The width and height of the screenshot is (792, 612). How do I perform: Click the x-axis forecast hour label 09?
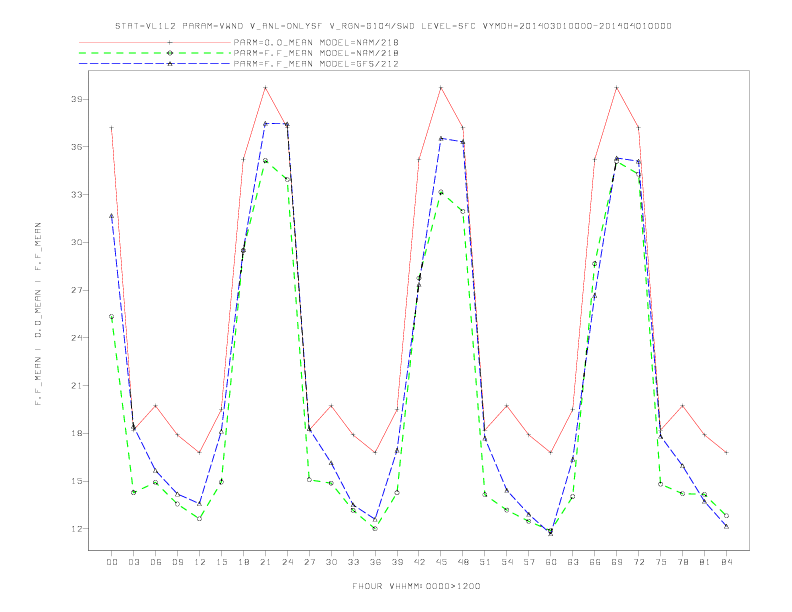click(177, 562)
